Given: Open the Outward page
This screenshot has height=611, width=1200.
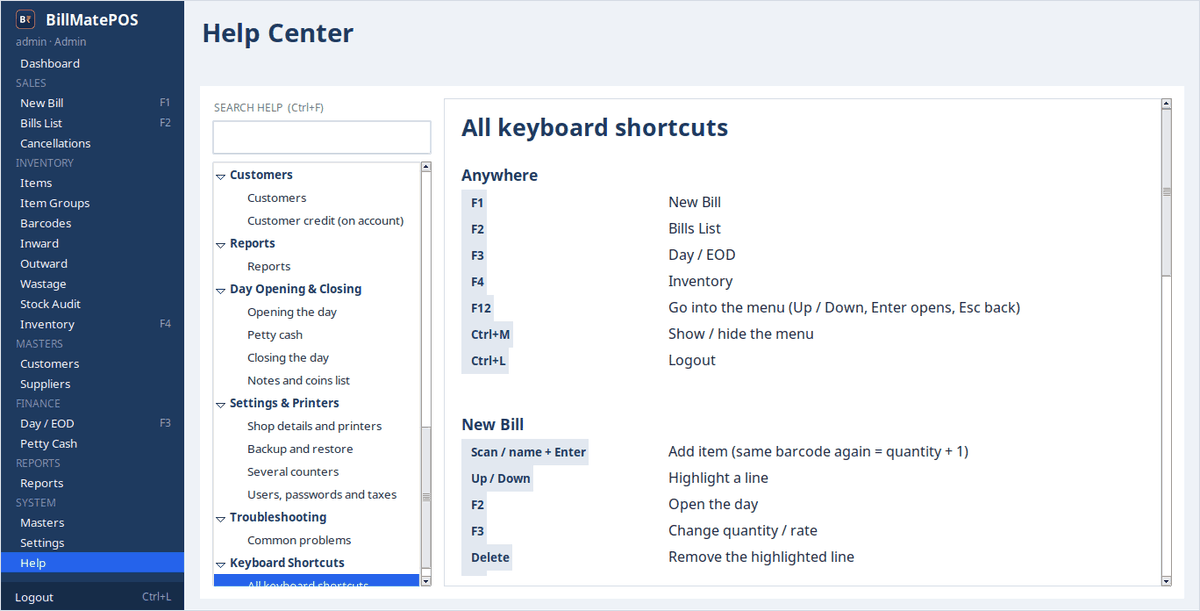Looking at the screenshot, I should (x=92, y=264).
